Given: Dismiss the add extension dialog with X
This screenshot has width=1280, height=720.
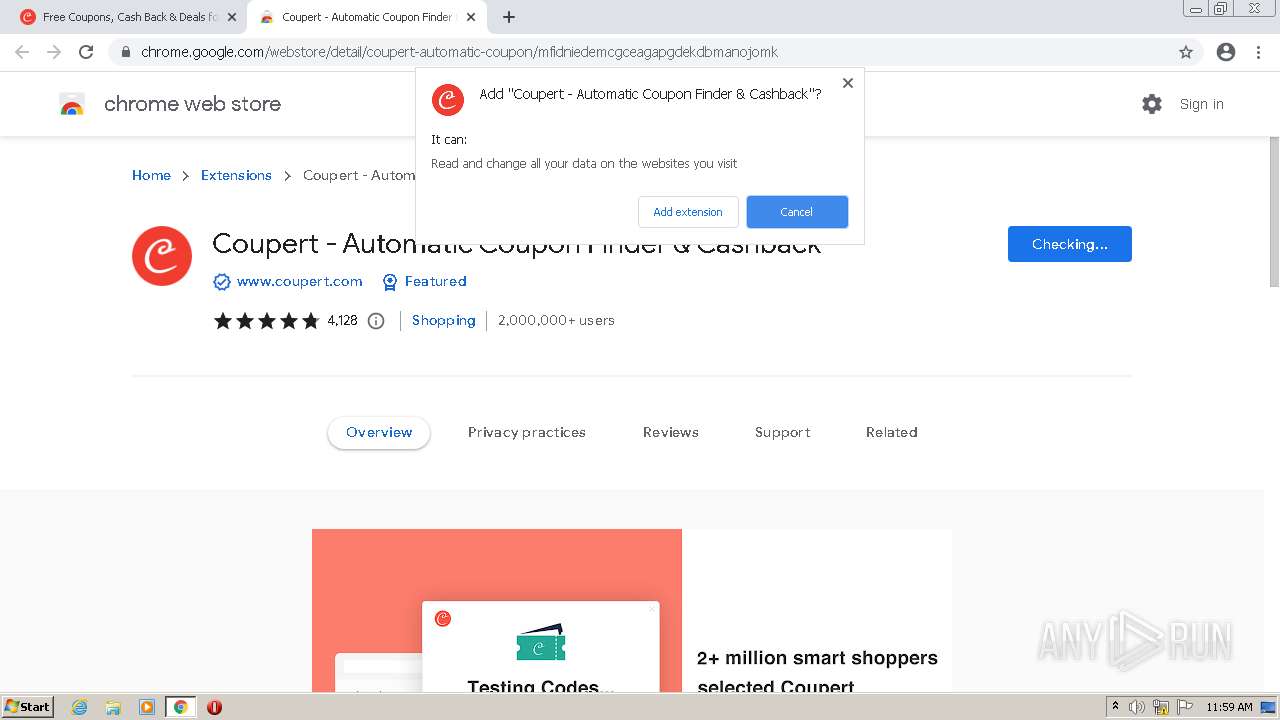Looking at the screenshot, I should click(848, 83).
